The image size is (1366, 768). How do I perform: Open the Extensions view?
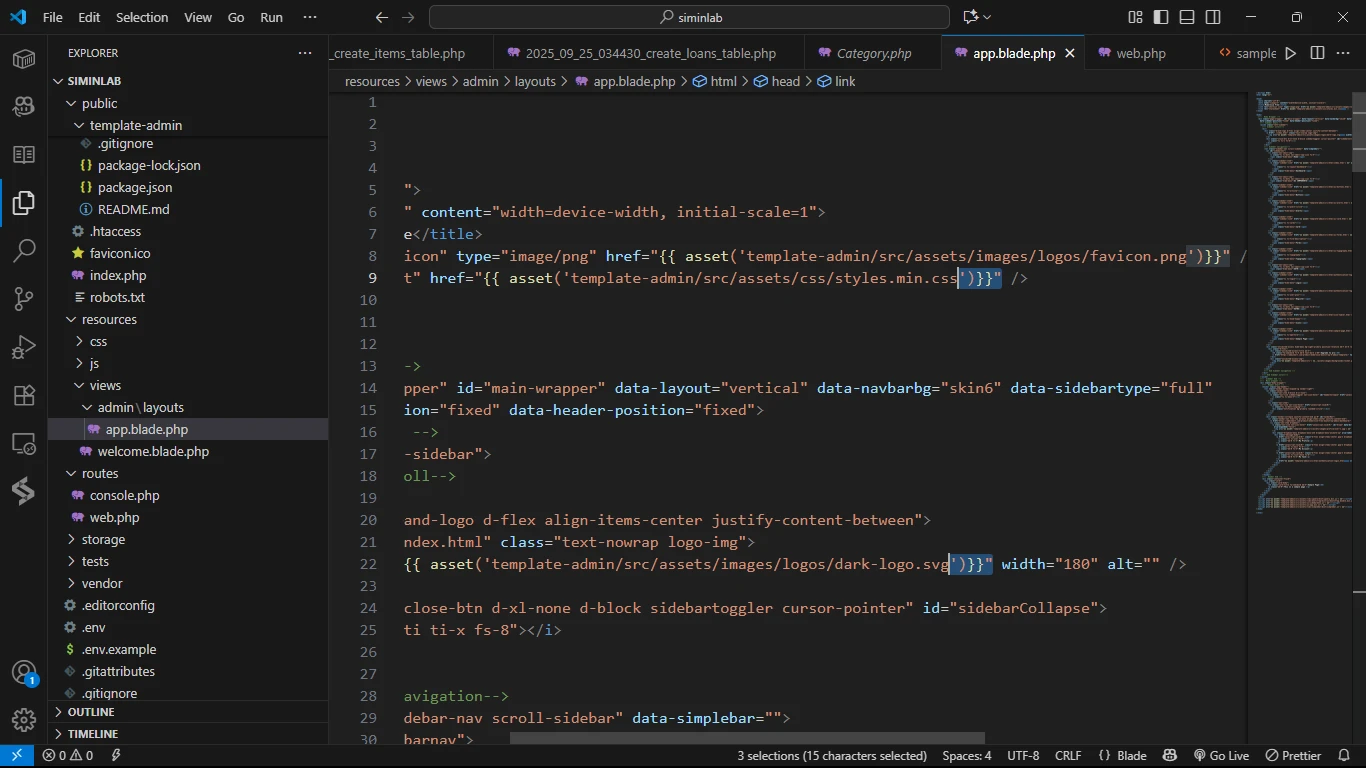coord(24,395)
